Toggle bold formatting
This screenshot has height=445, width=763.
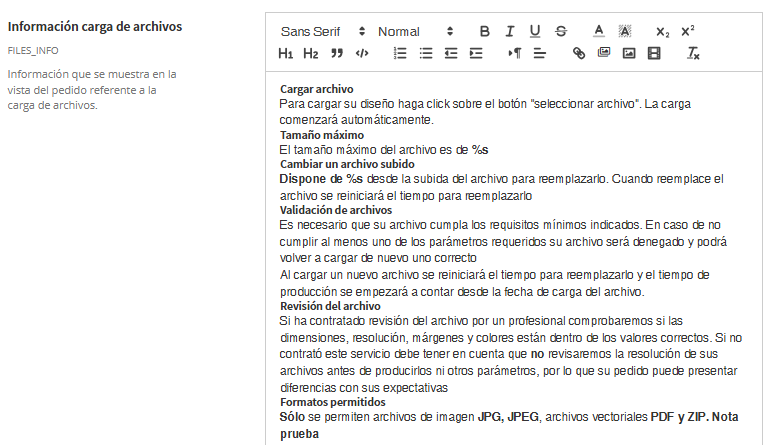coord(485,32)
